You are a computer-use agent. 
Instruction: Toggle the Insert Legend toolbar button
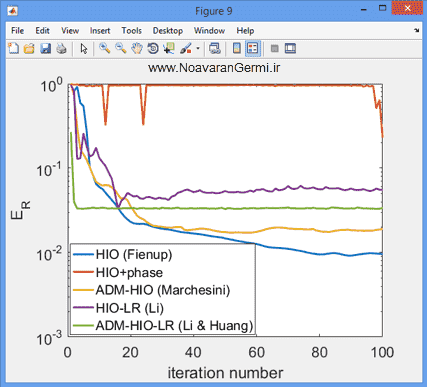pos(253,49)
